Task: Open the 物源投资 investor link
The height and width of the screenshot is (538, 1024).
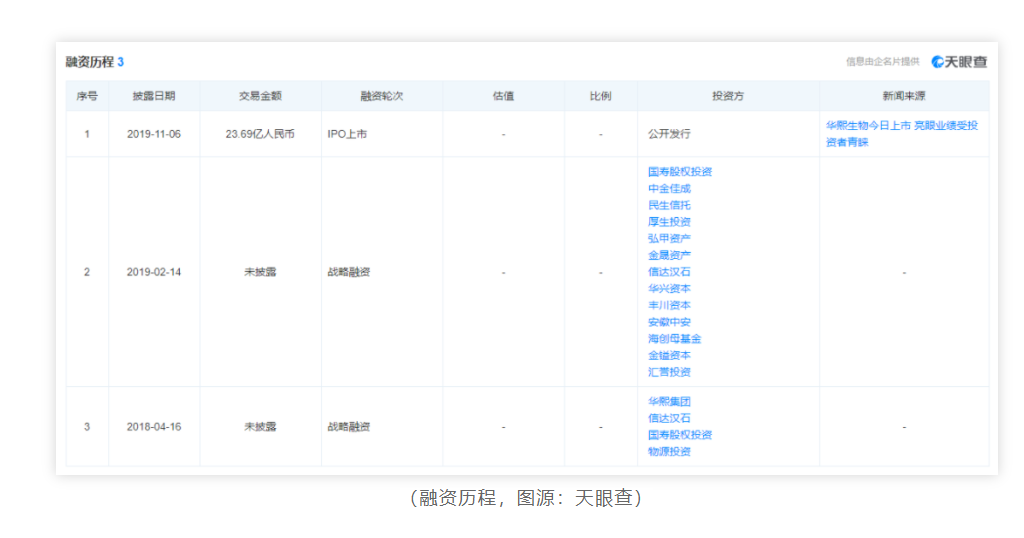Action: 669,451
